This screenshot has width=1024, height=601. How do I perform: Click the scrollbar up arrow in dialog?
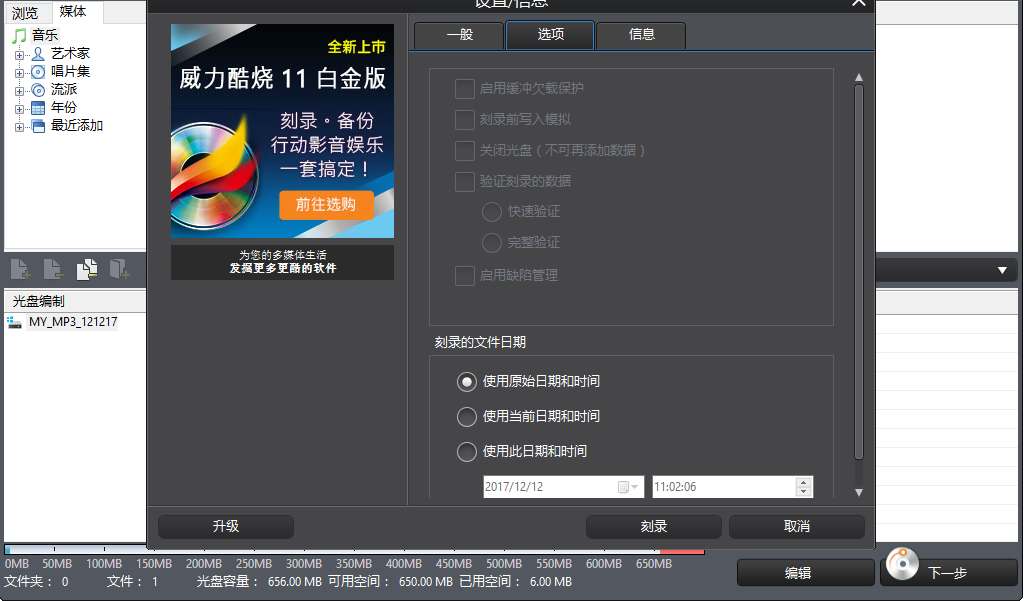coord(859,77)
